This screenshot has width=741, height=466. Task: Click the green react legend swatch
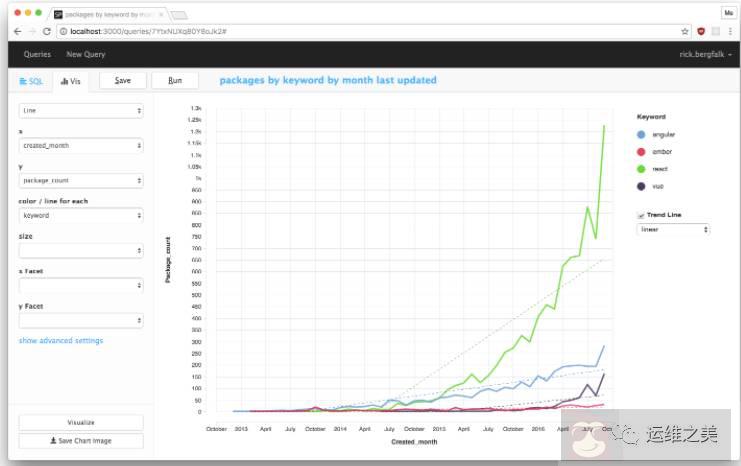(x=642, y=168)
